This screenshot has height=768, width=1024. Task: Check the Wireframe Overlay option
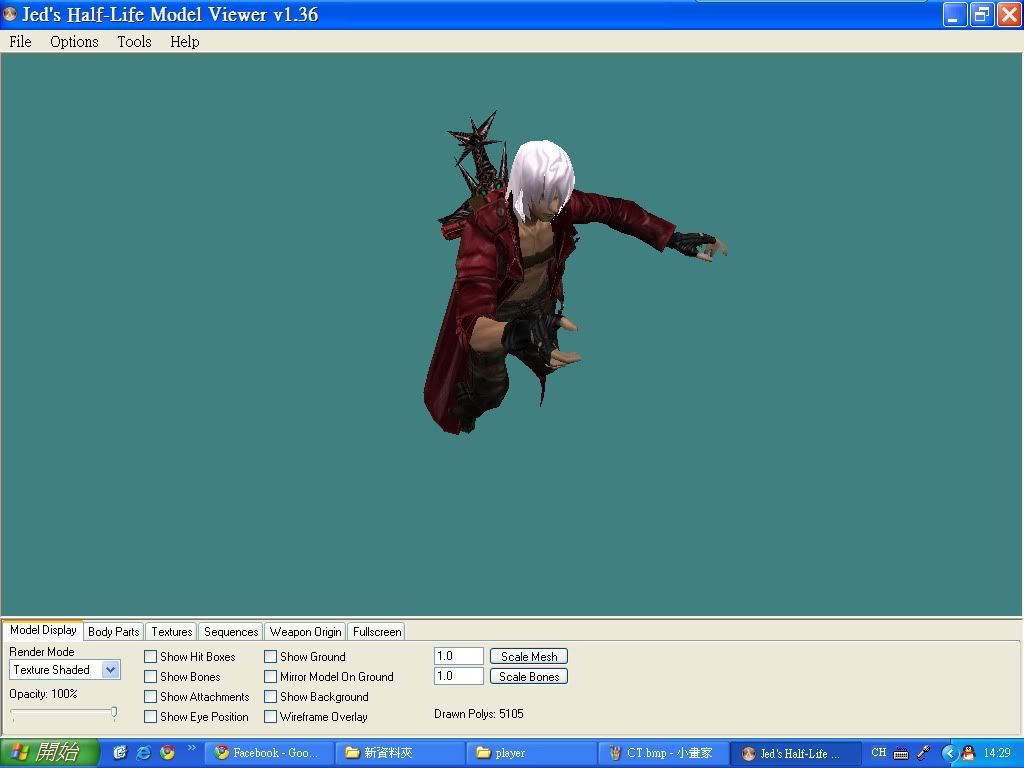[x=271, y=717]
